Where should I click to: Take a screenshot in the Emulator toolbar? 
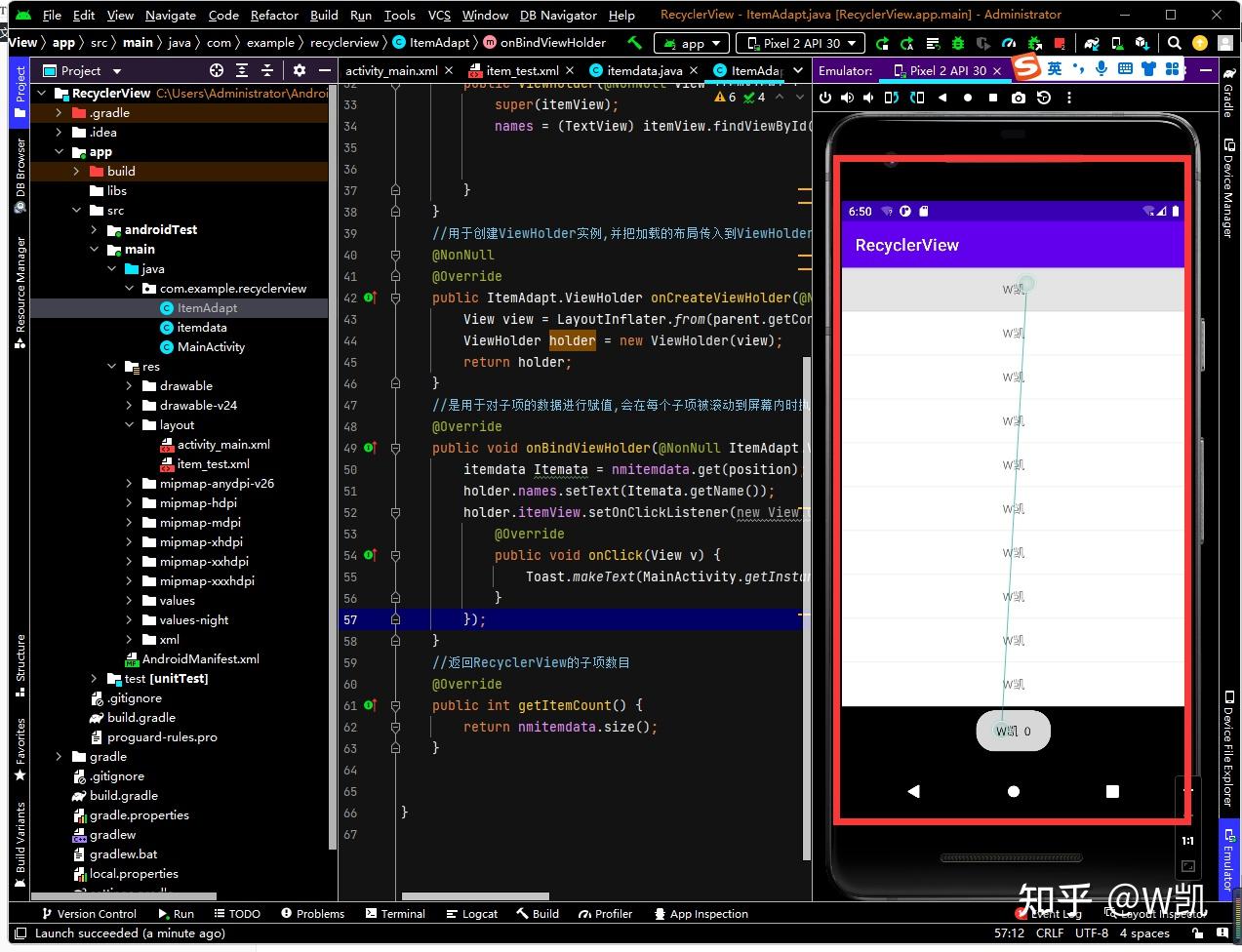point(1018,98)
